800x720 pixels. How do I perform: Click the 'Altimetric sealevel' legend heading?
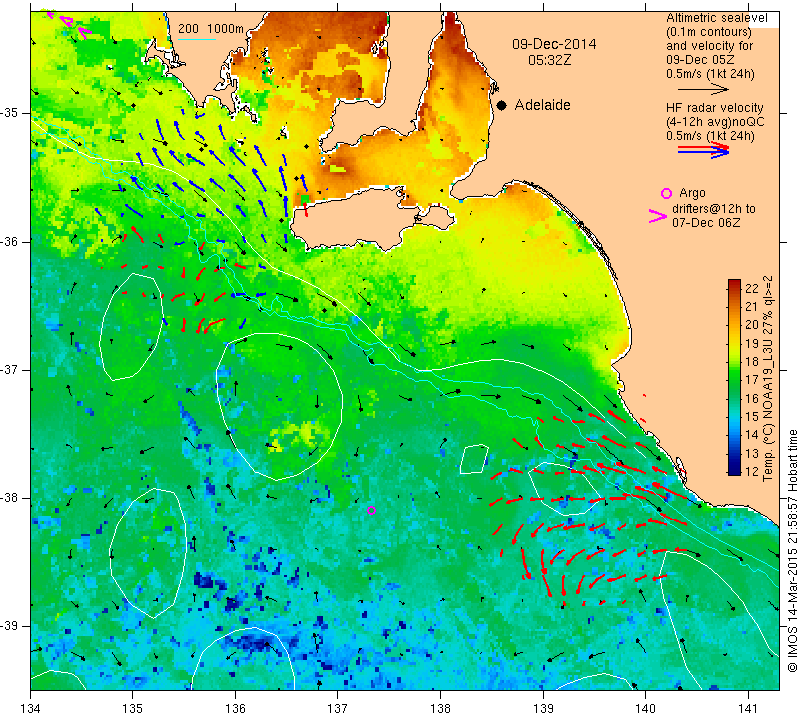[x=717, y=18]
